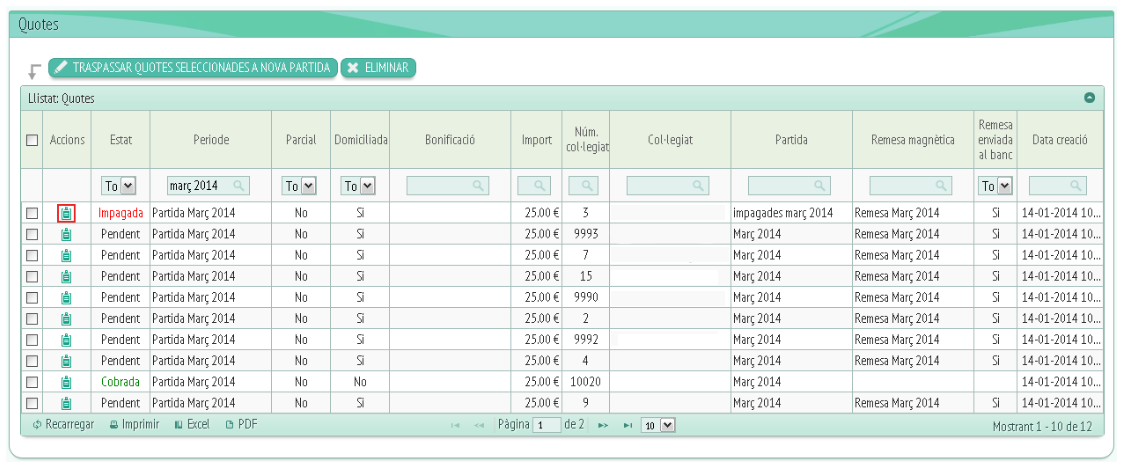Collapse the Llistat: Quotes panel
Viewport: 1123px width, 467px height.
pos(1090,98)
